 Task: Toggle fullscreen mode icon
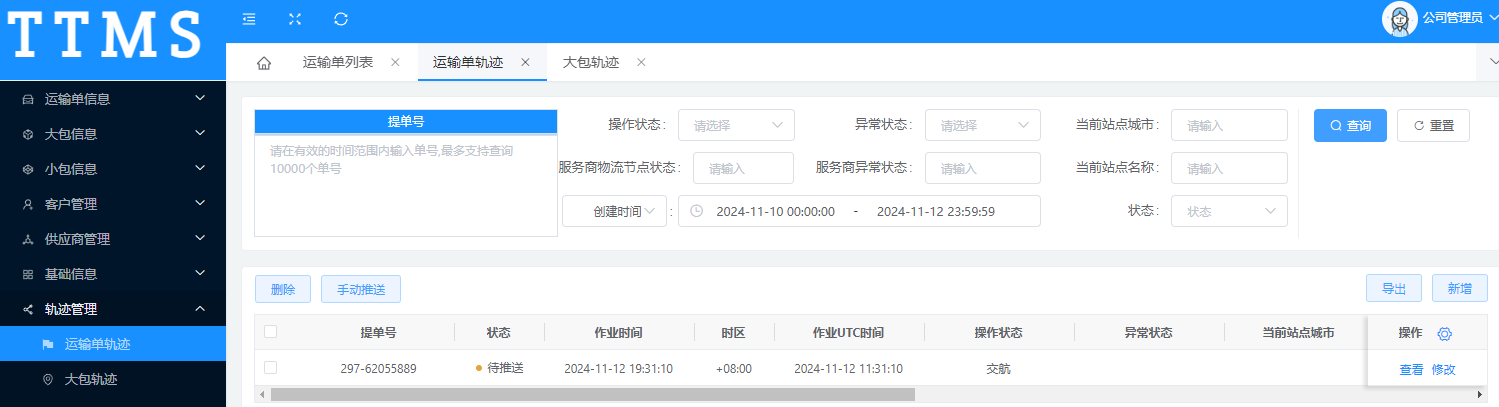(295, 18)
